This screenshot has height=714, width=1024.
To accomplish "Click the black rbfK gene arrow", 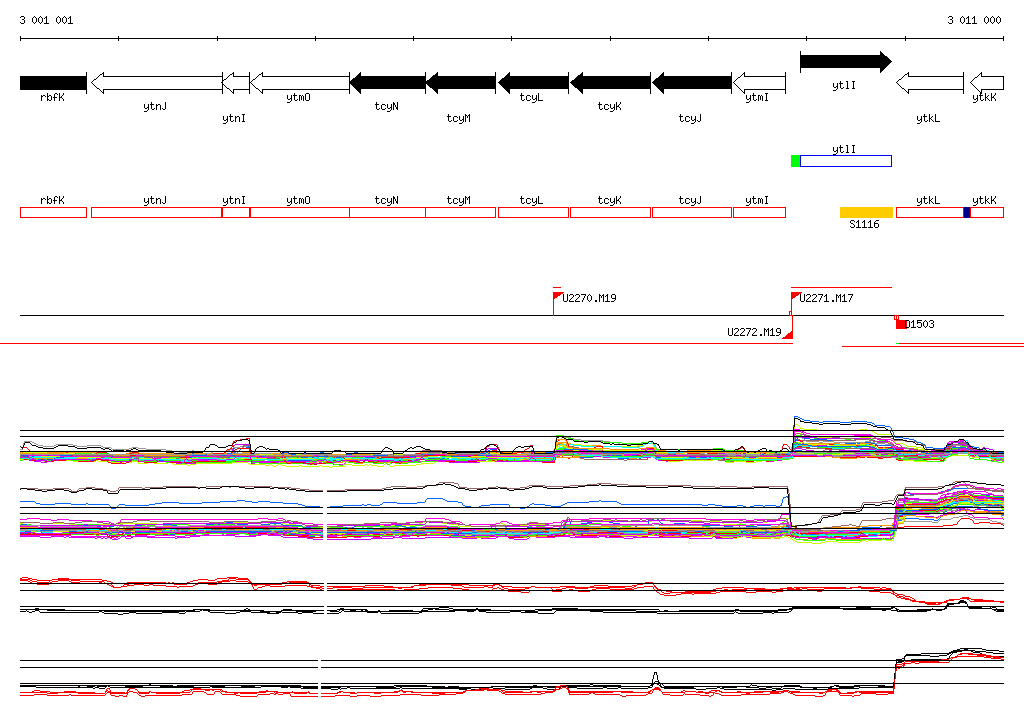I will point(53,82).
